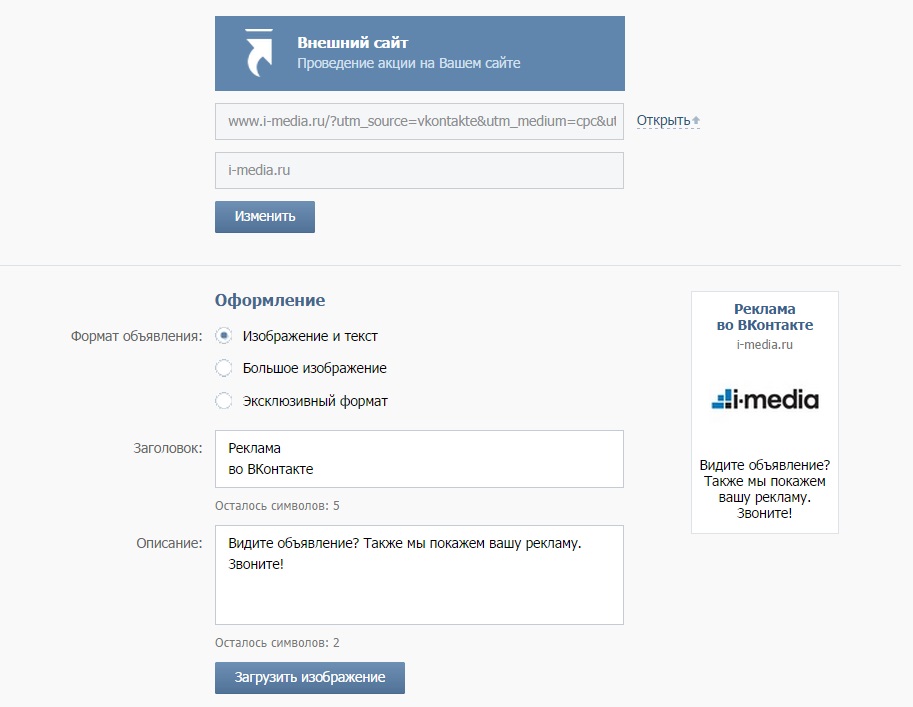
Task: Click the Реклама во ВКонтакте preview title
Action: tap(765, 317)
